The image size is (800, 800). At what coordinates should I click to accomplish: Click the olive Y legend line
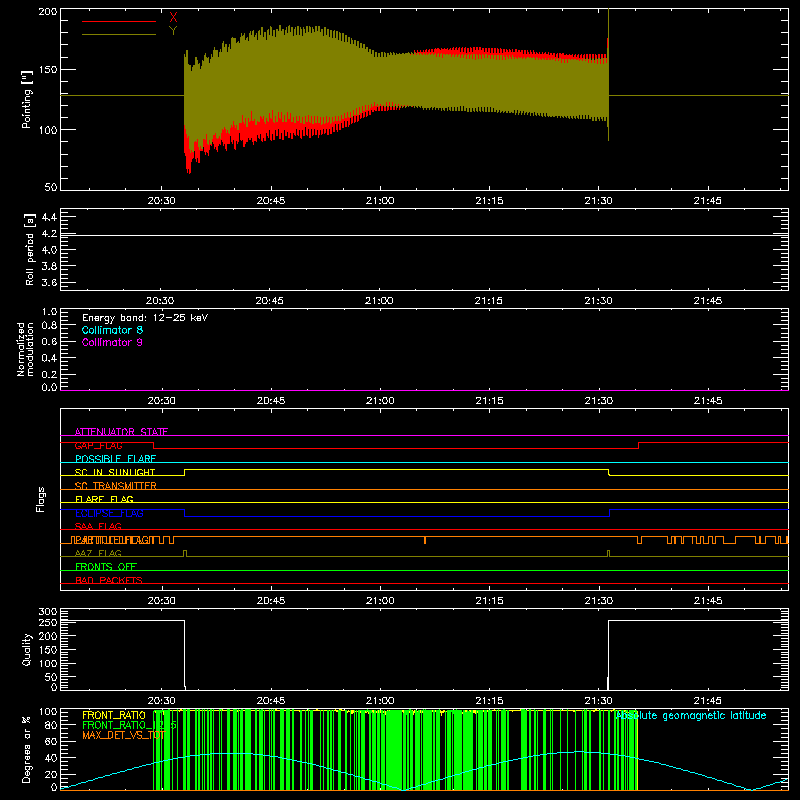tap(119, 35)
